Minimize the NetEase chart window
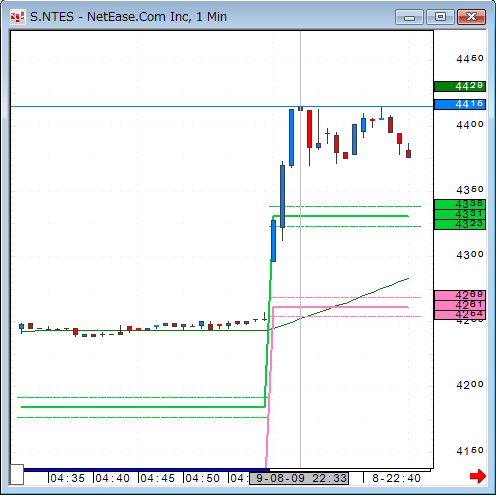 tap(409, 17)
